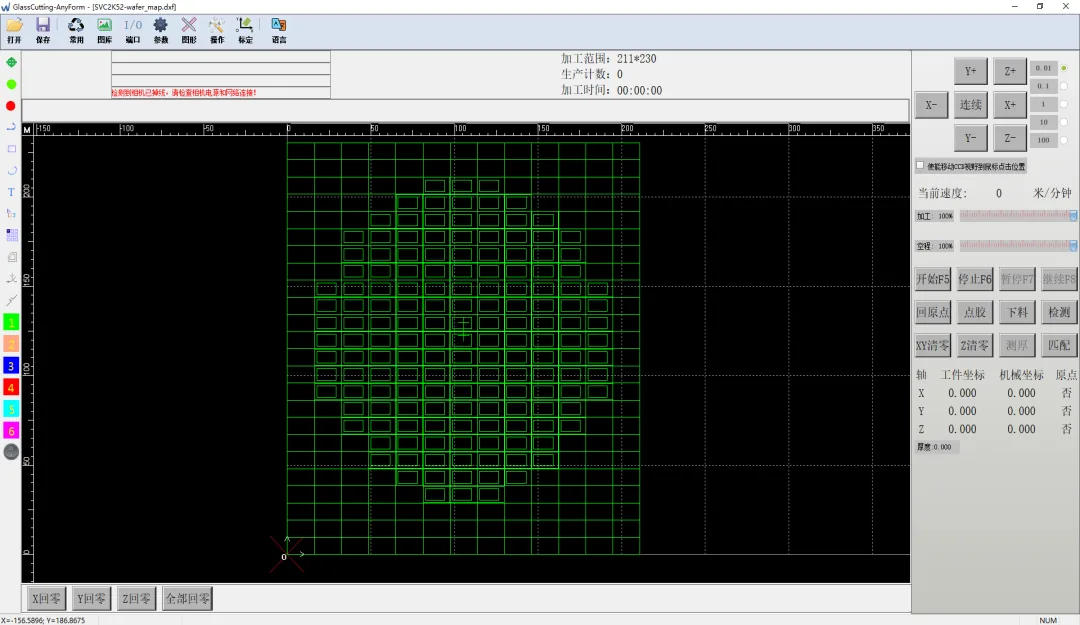This screenshot has height=625, width=1080.
Task: Open the 操作 operations tools icon
Action: coord(217,30)
